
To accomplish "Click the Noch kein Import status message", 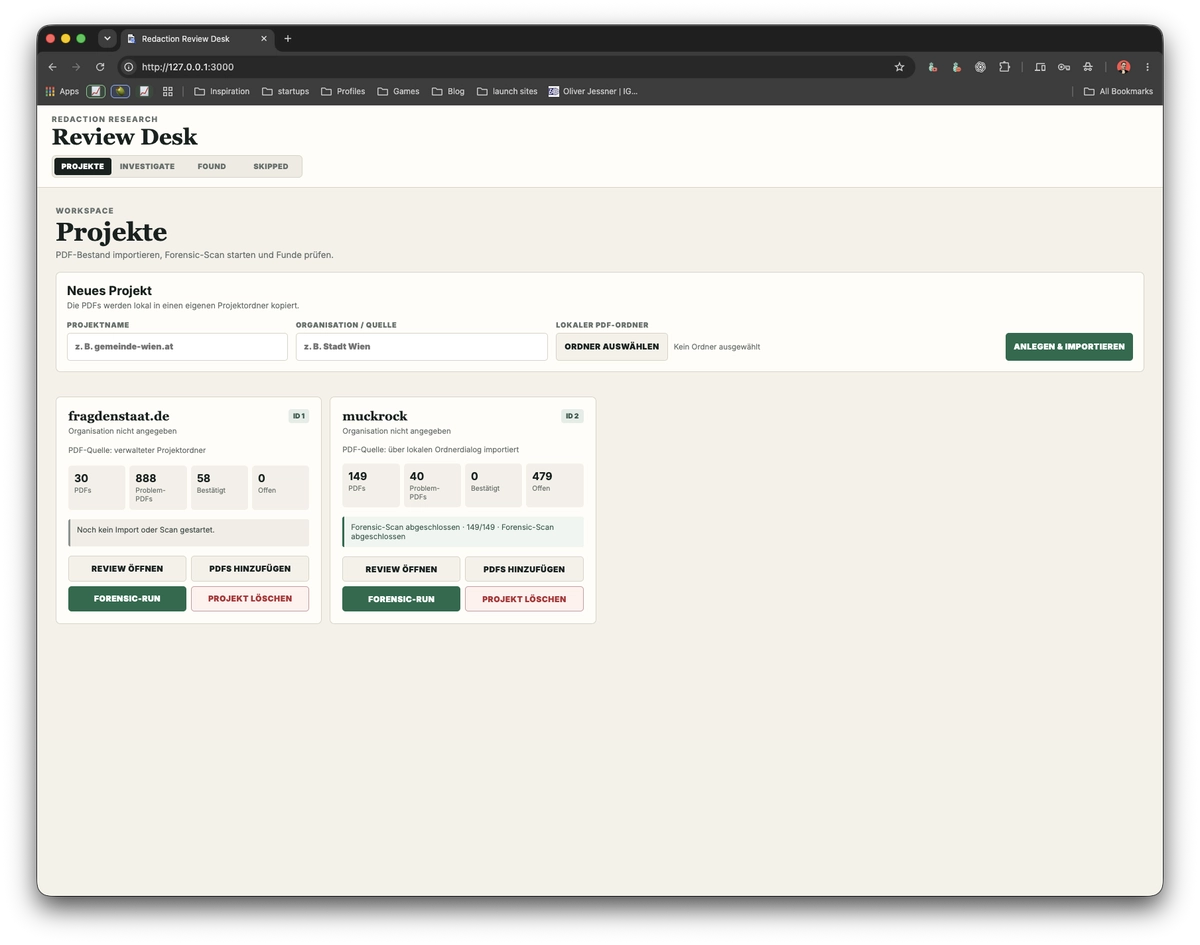I will (x=188, y=532).
